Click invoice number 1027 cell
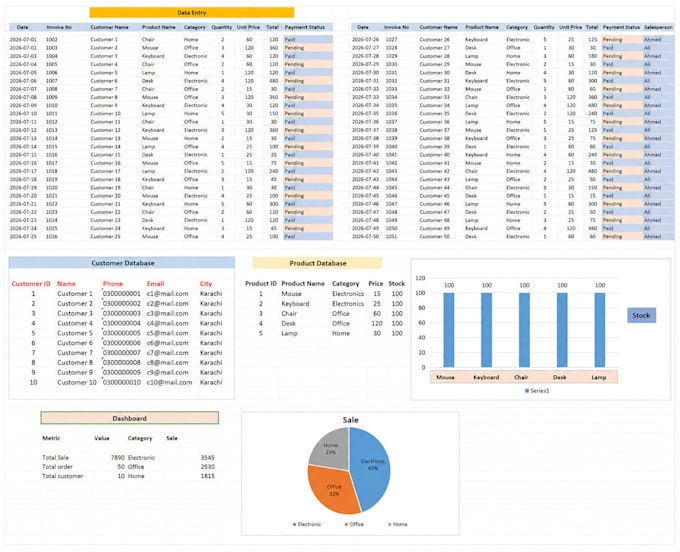Viewport: 680px width, 552px height. [391, 39]
